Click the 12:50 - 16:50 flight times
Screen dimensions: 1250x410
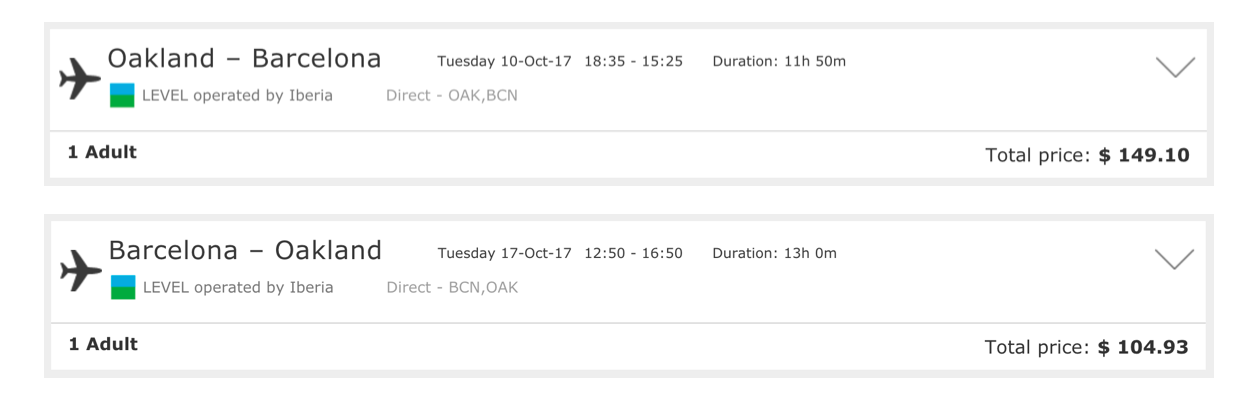[x=633, y=254]
